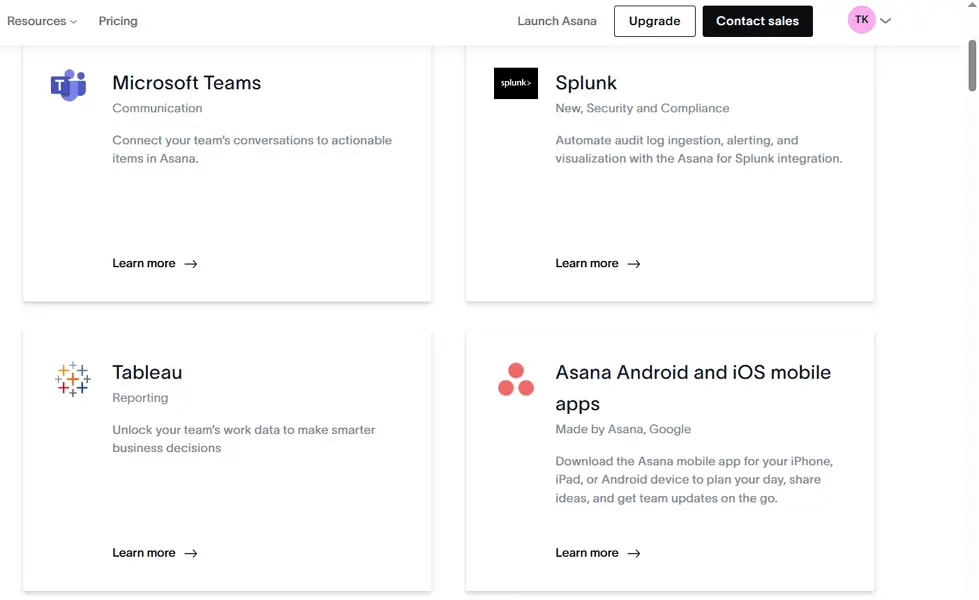Open the Pricing page
The image size is (979, 600).
tap(118, 21)
